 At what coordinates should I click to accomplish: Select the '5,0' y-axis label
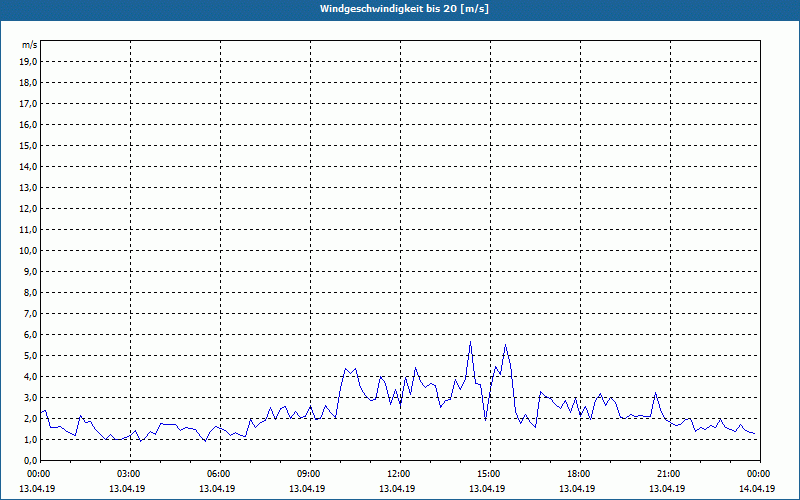tap(30, 356)
